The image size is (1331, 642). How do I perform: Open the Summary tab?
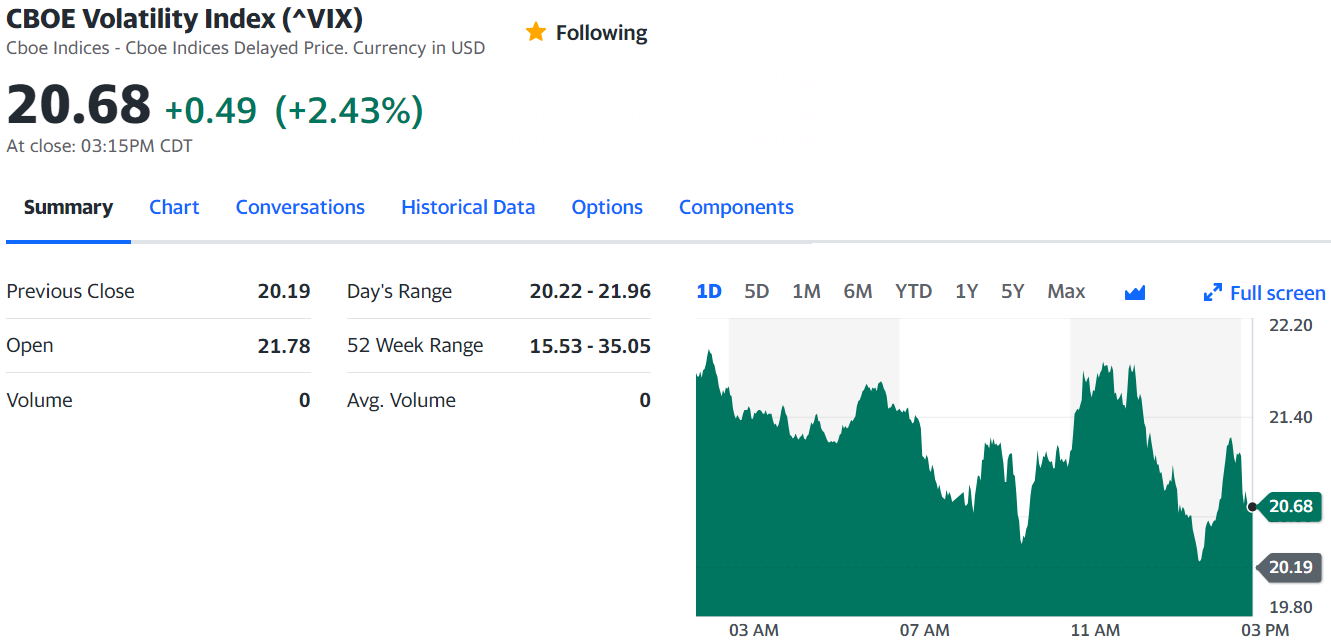click(68, 207)
